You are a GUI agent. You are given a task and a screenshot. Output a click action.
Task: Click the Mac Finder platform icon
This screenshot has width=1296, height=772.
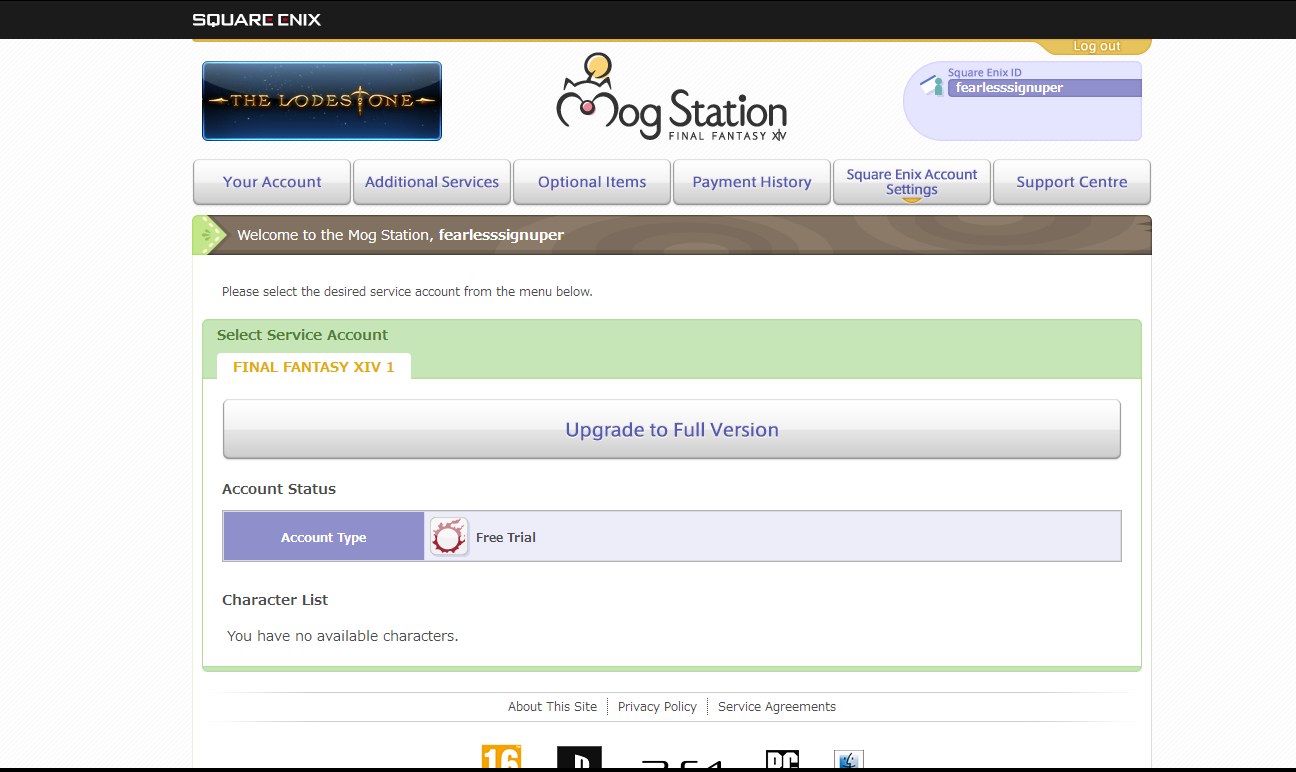[x=848, y=760]
